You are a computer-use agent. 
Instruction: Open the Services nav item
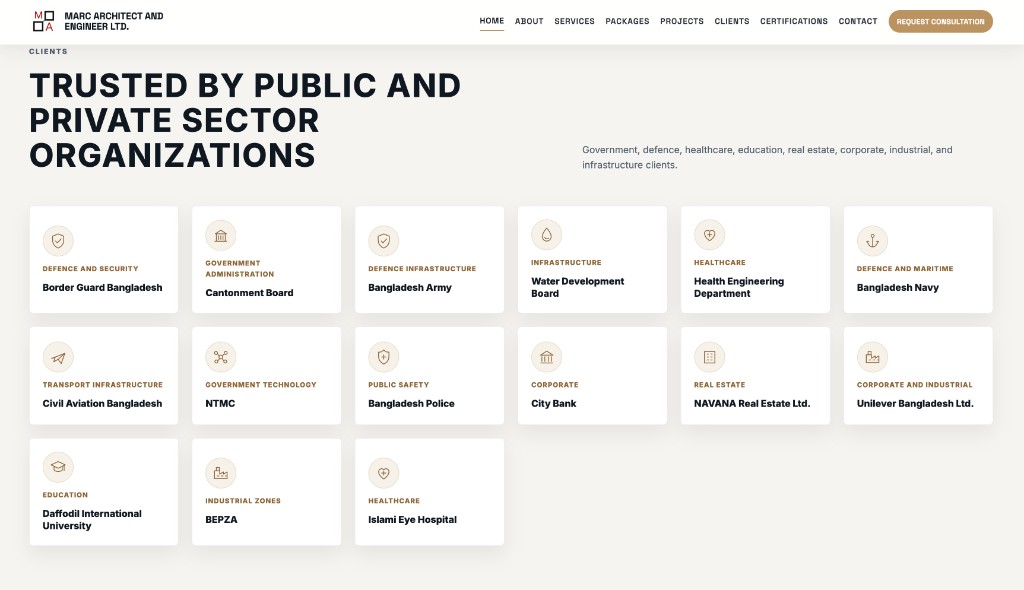575,22
